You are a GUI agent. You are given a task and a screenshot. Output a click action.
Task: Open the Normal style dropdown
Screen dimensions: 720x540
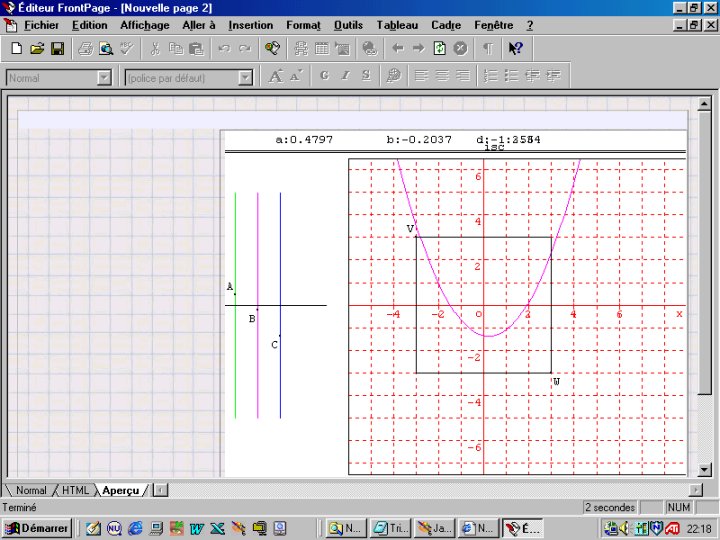[x=105, y=78]
